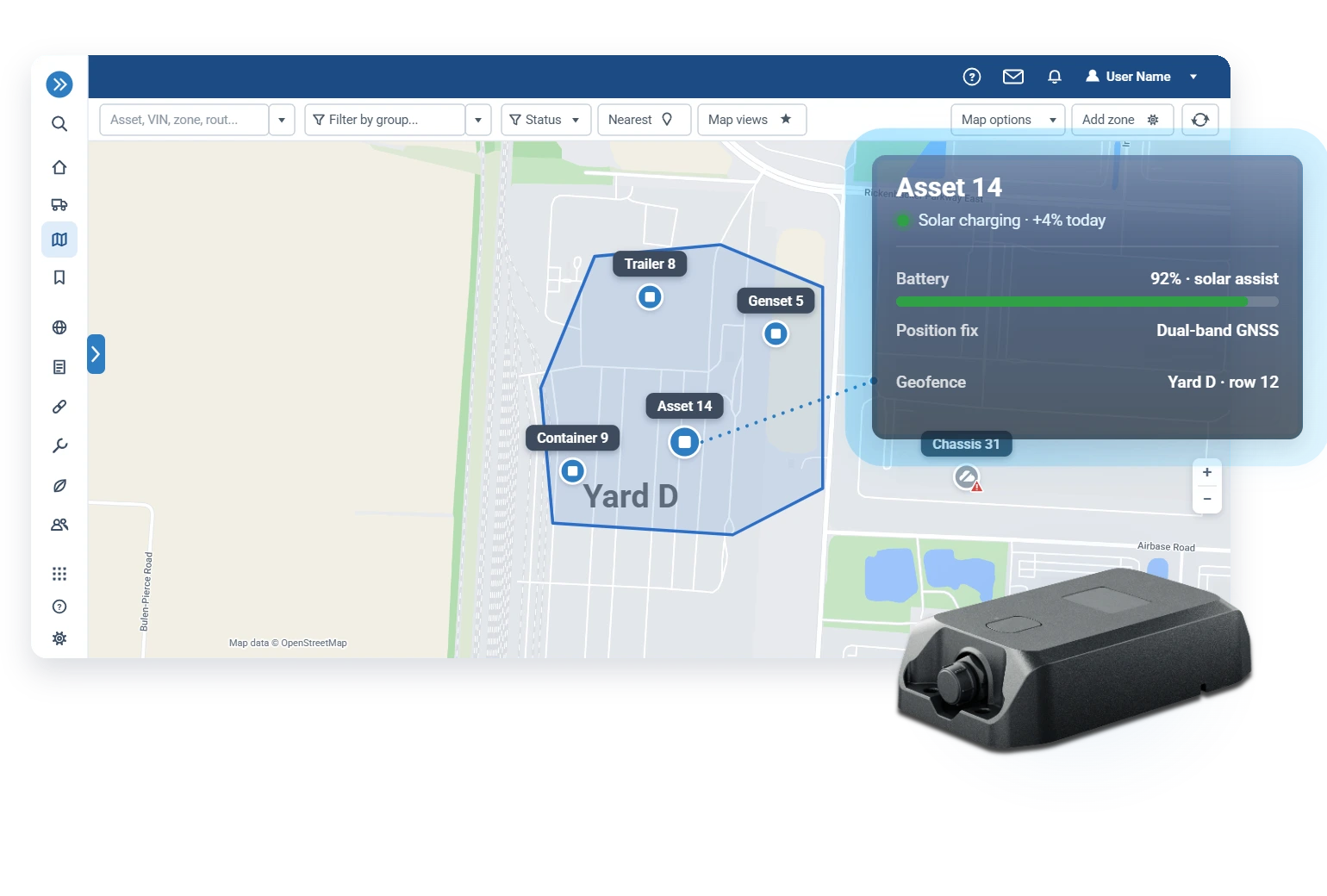
Task: Open the Map options dropdown
Action: coord(1008,120)
